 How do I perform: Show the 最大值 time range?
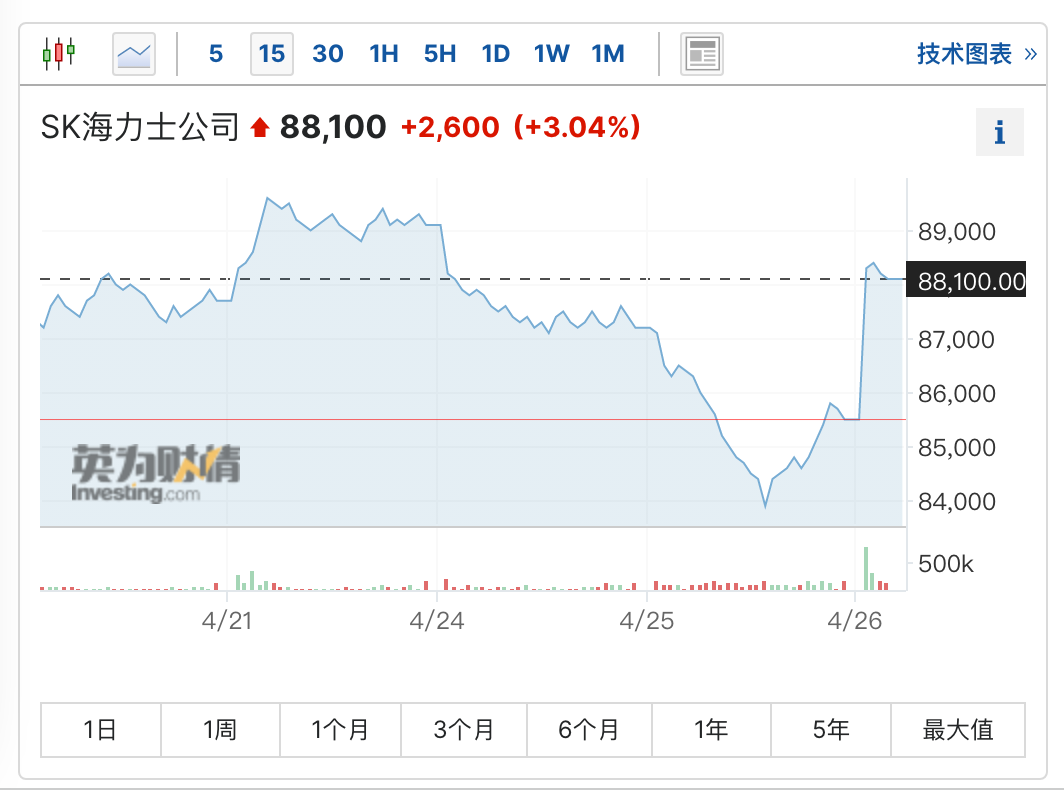tap(957, 729)
